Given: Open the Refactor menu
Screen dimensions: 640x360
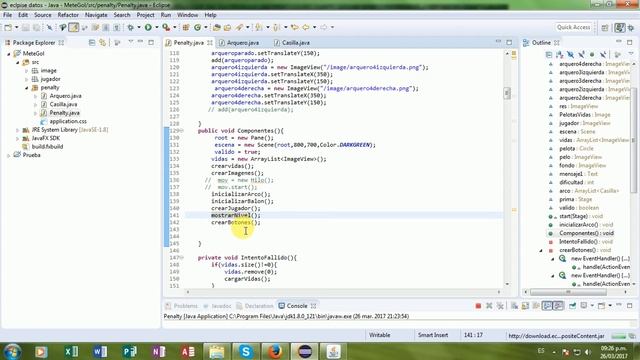Looking at the screenshot, I should tap(68, 15).
